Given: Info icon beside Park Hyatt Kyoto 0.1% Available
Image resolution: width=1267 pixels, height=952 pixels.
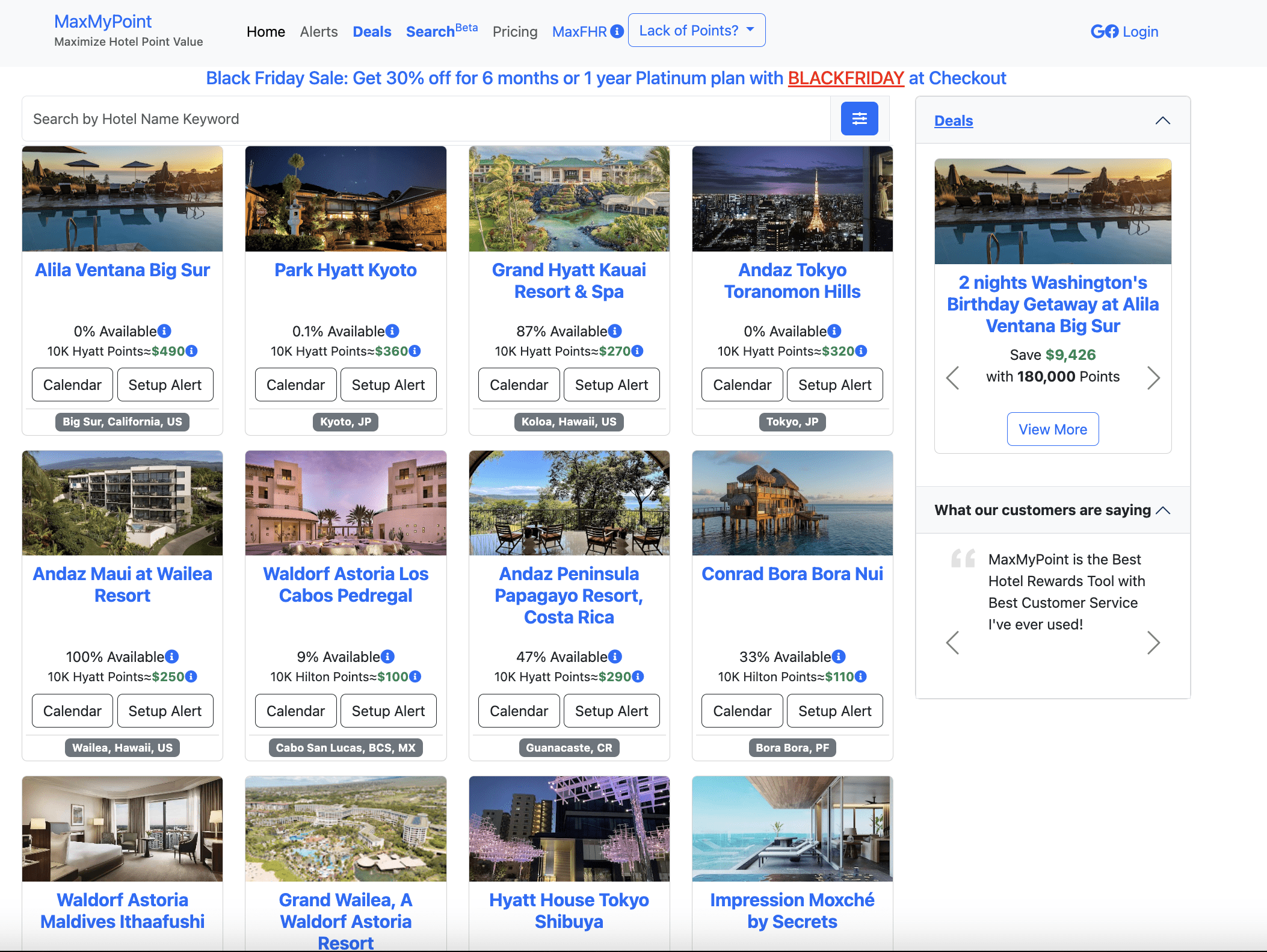Looking at the screenshot, I should tap(392, 331).
